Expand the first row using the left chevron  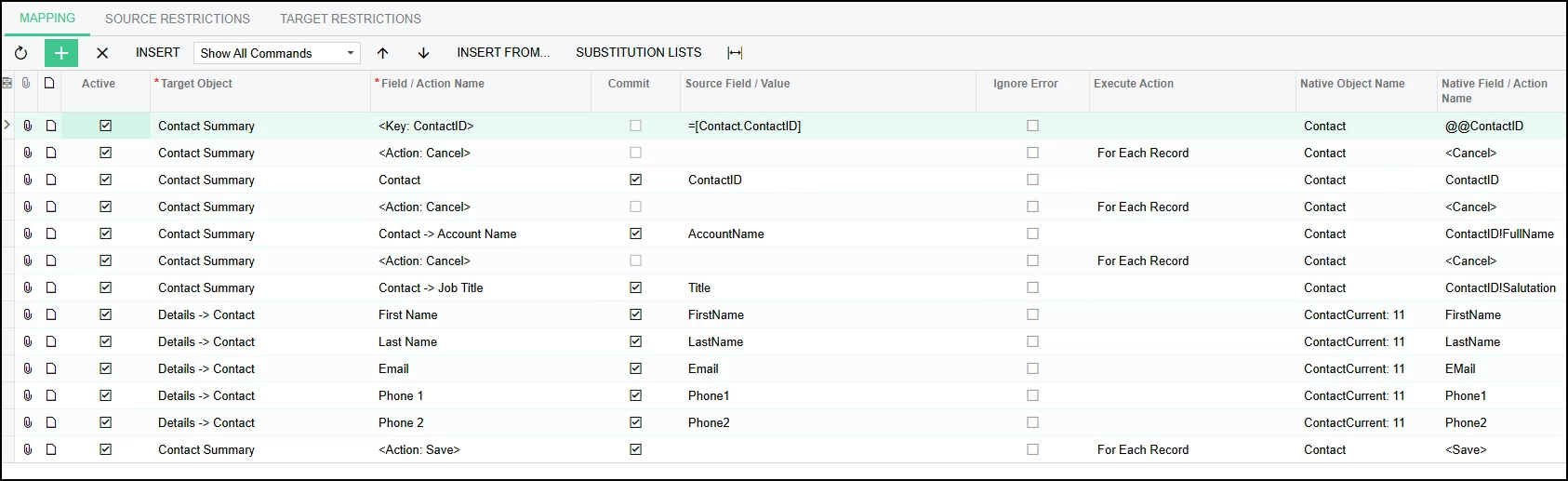pyautogui.click(x=7, y=126)
